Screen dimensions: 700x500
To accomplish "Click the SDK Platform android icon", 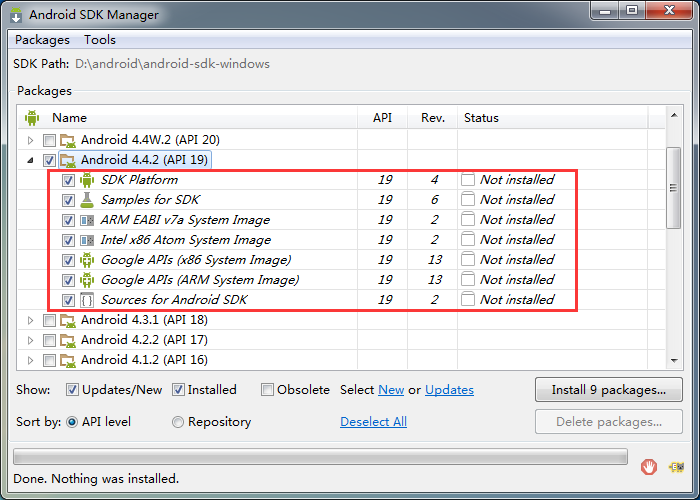I will (87, 180).
